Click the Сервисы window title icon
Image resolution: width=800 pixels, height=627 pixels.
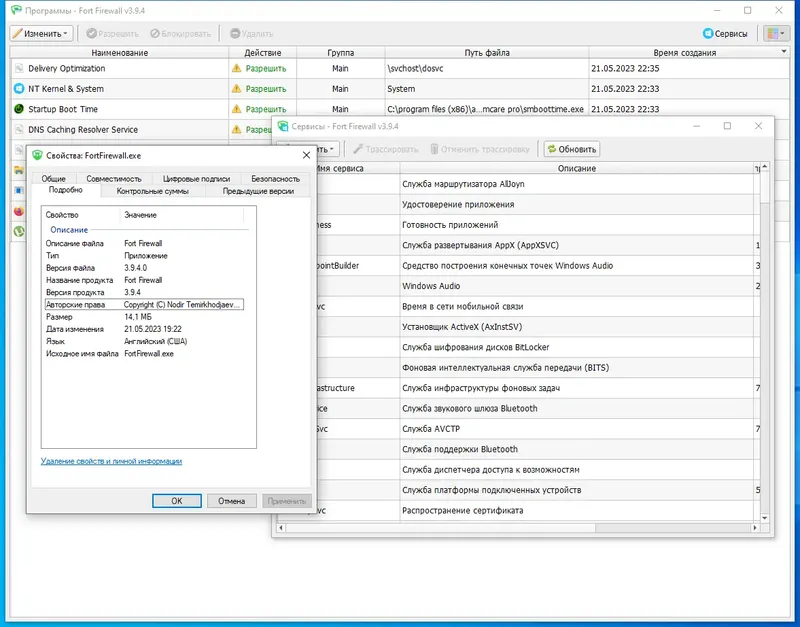[x=283, y=126]
